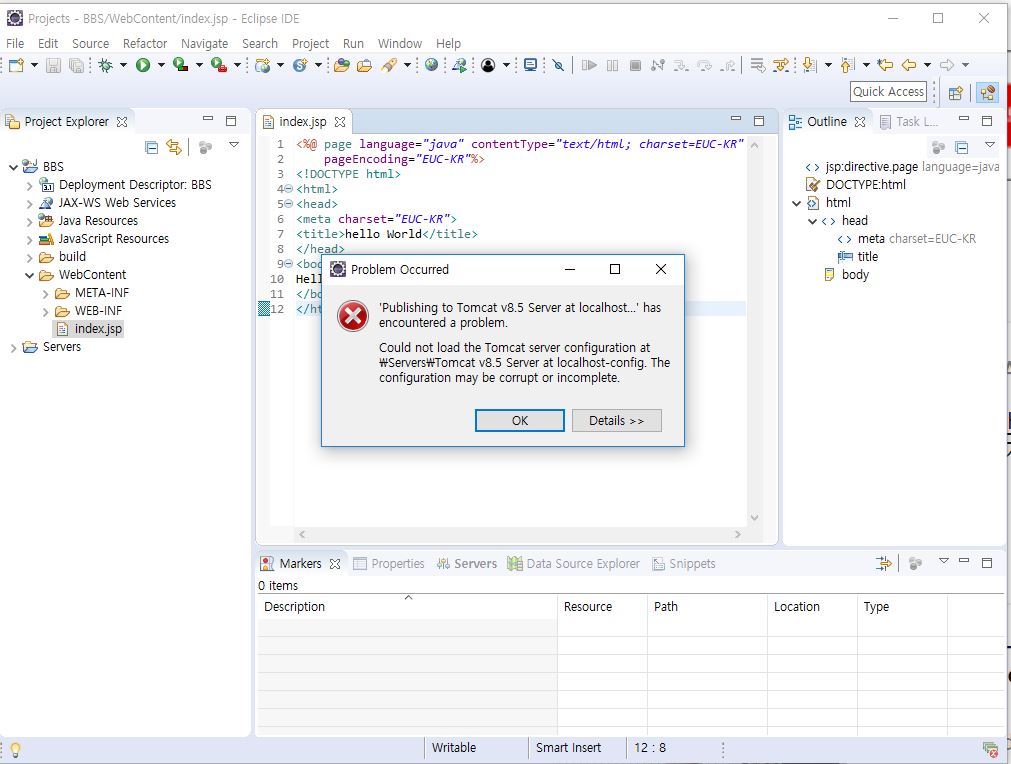Toggle code folding on line 5 head tag

[288, 204]
